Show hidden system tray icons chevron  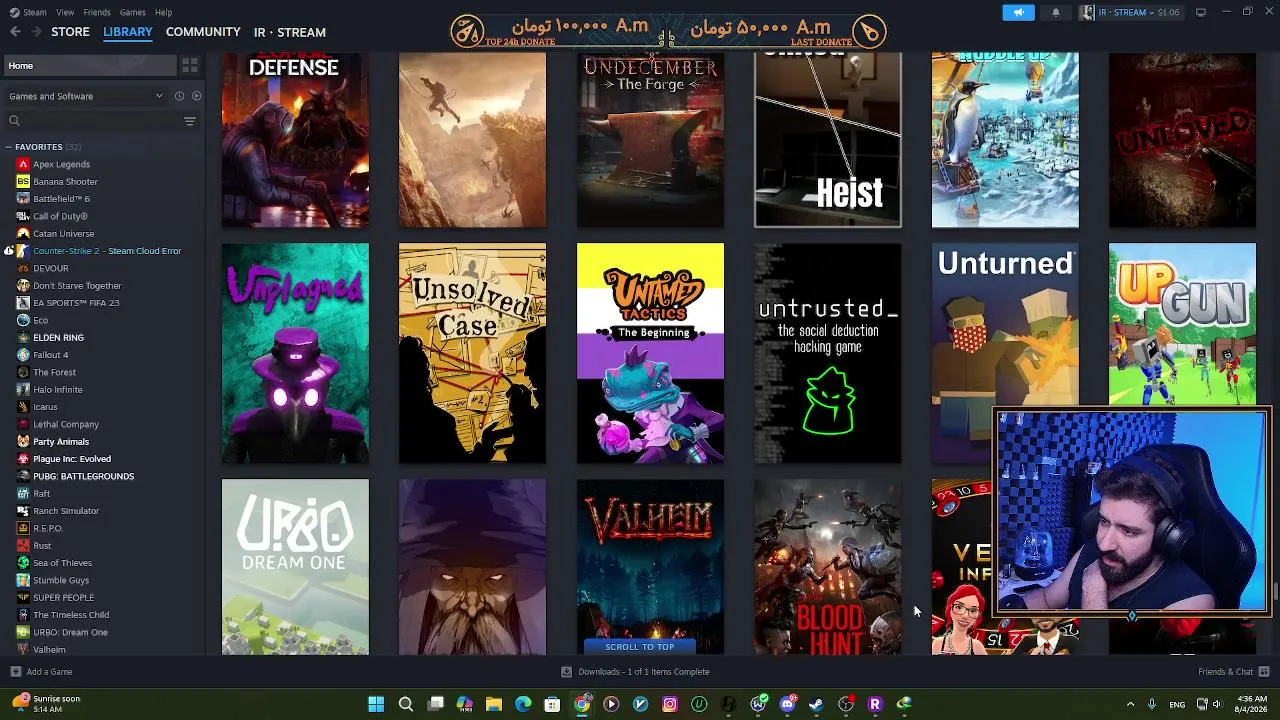[x=1130, y=704]
